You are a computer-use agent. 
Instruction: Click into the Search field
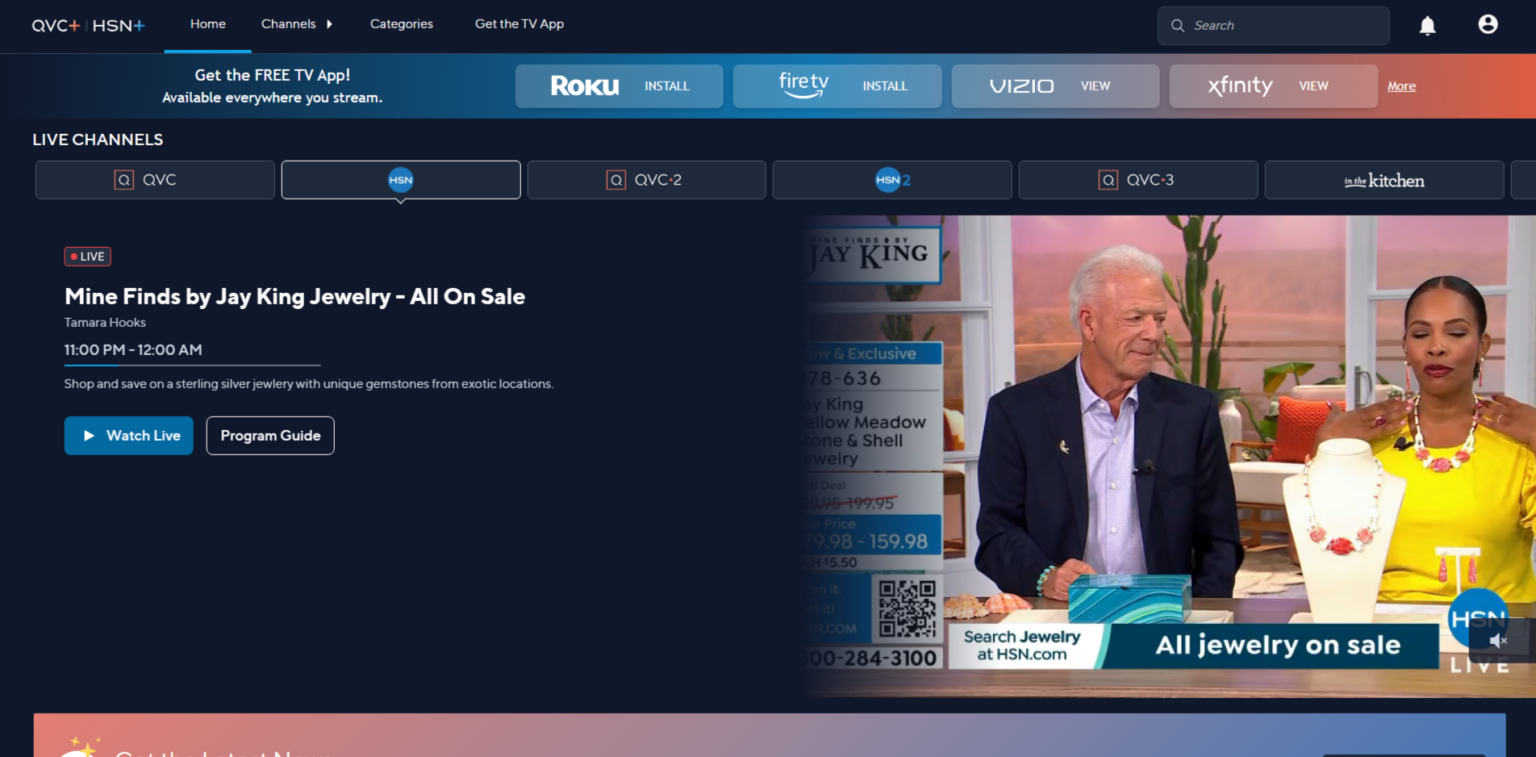click(1273, 26)
